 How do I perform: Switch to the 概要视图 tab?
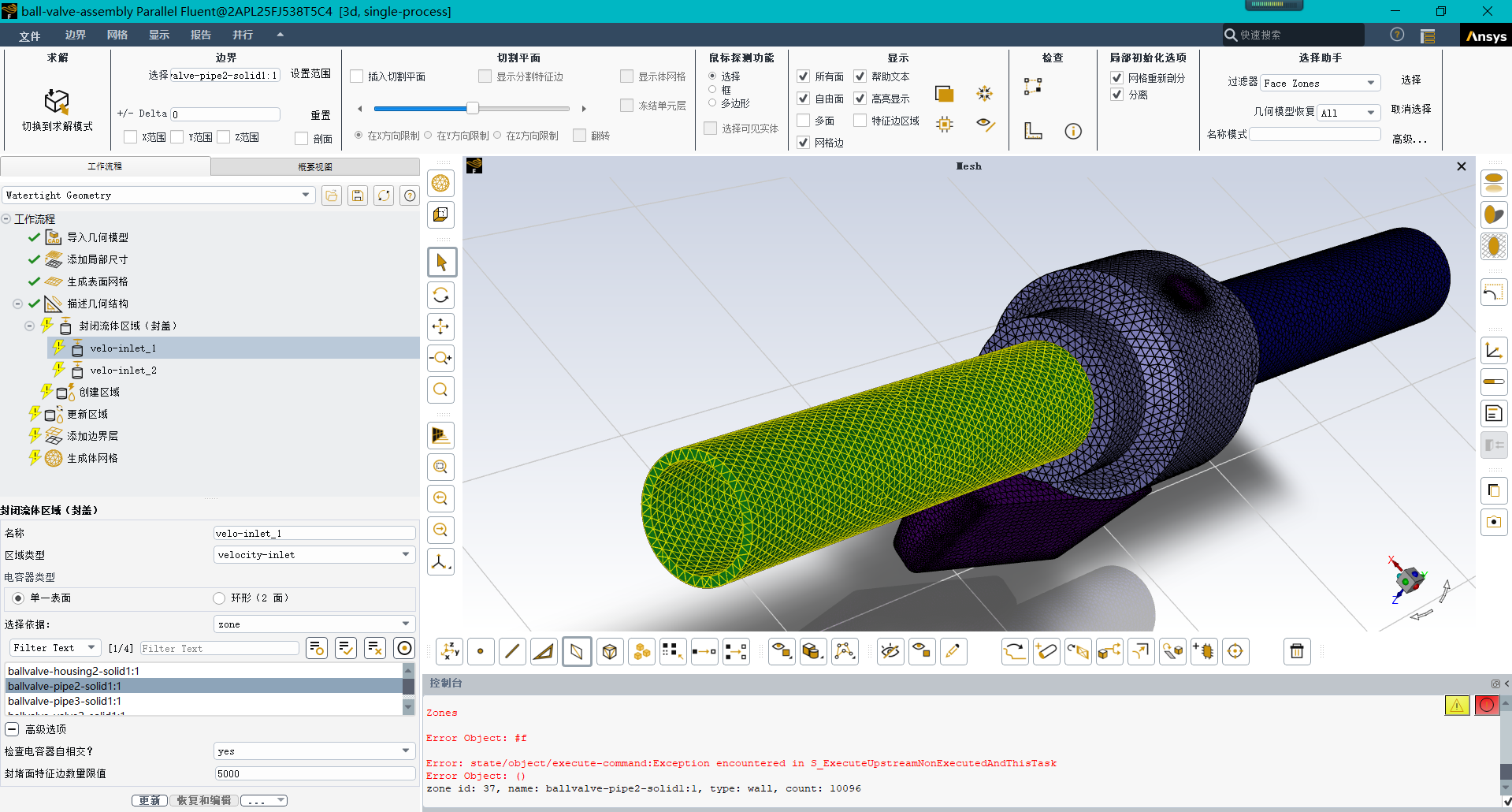click(x=315, y=166)
